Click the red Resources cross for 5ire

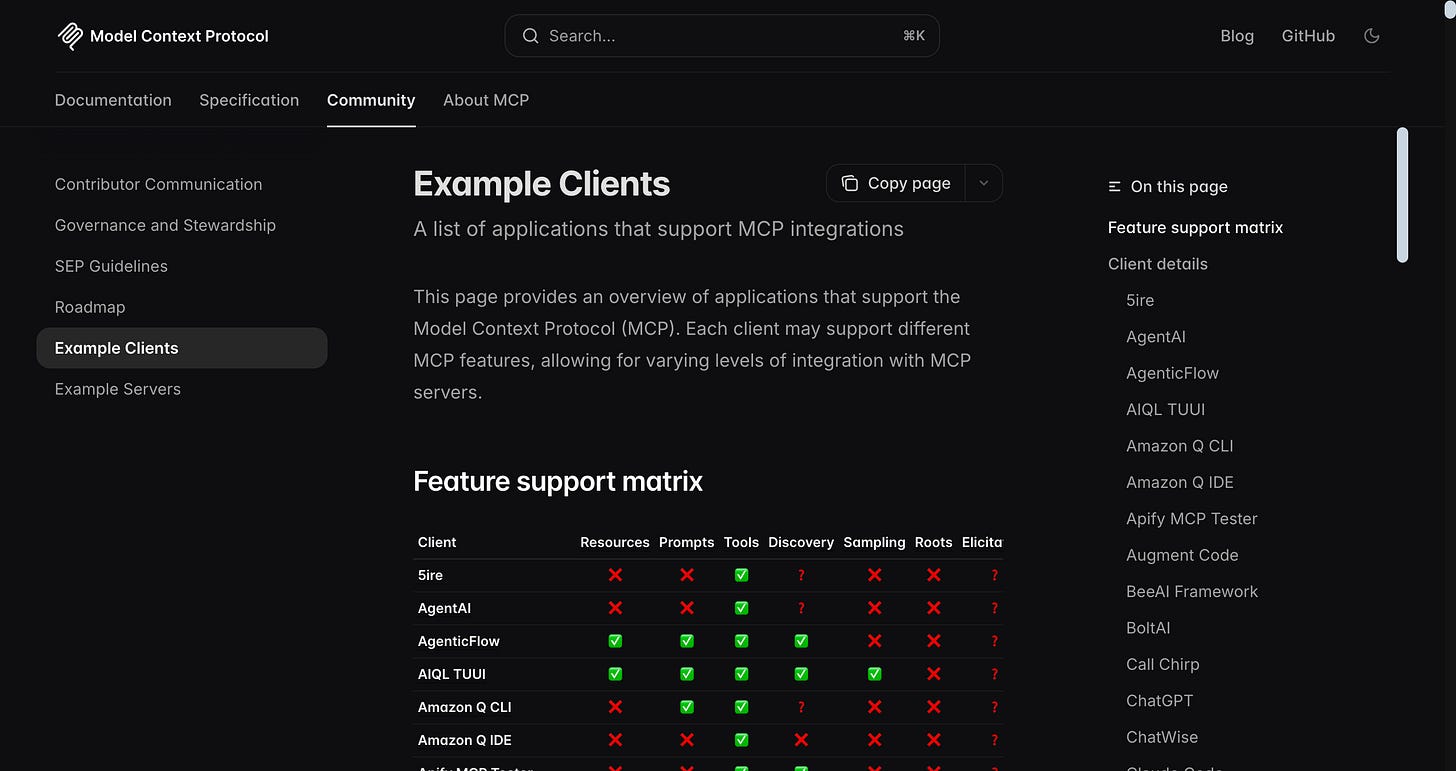615,575
